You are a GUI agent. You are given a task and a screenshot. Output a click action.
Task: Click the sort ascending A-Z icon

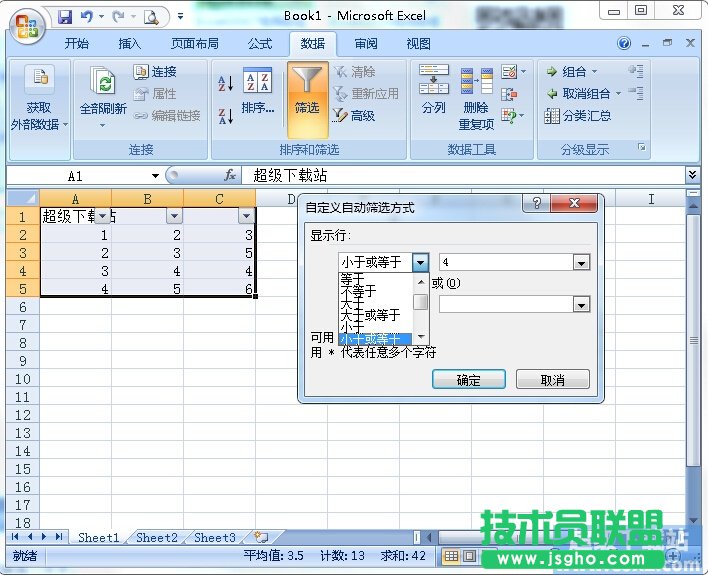(x=225, y=84)
